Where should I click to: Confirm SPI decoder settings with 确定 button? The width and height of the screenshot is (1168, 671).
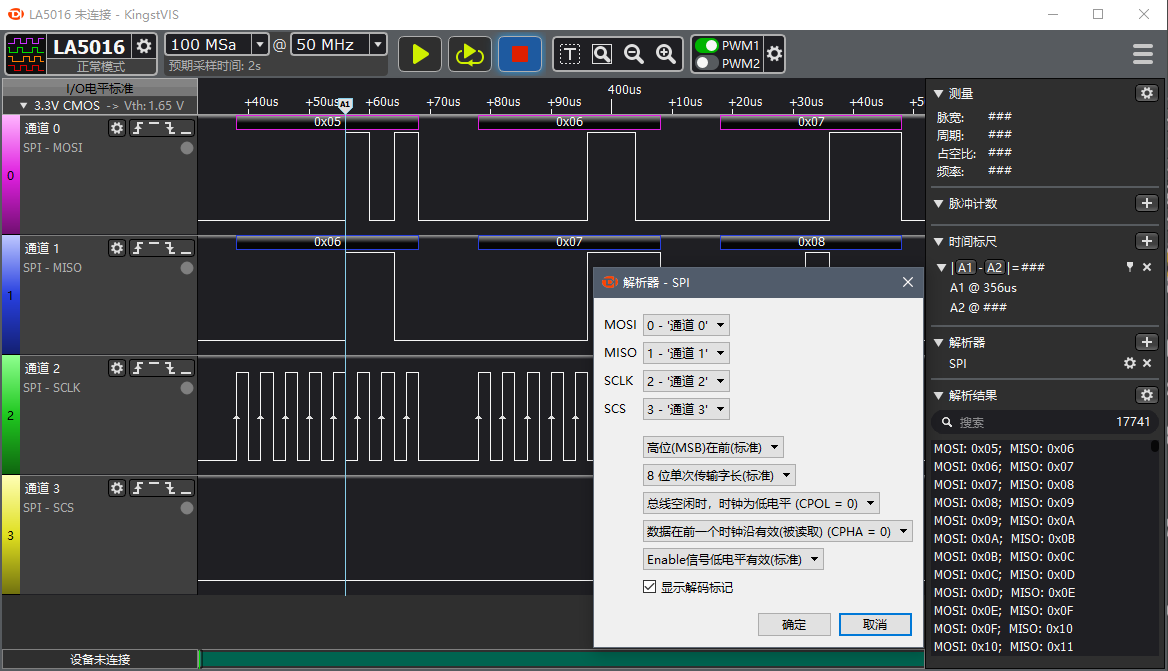(794, 624)
